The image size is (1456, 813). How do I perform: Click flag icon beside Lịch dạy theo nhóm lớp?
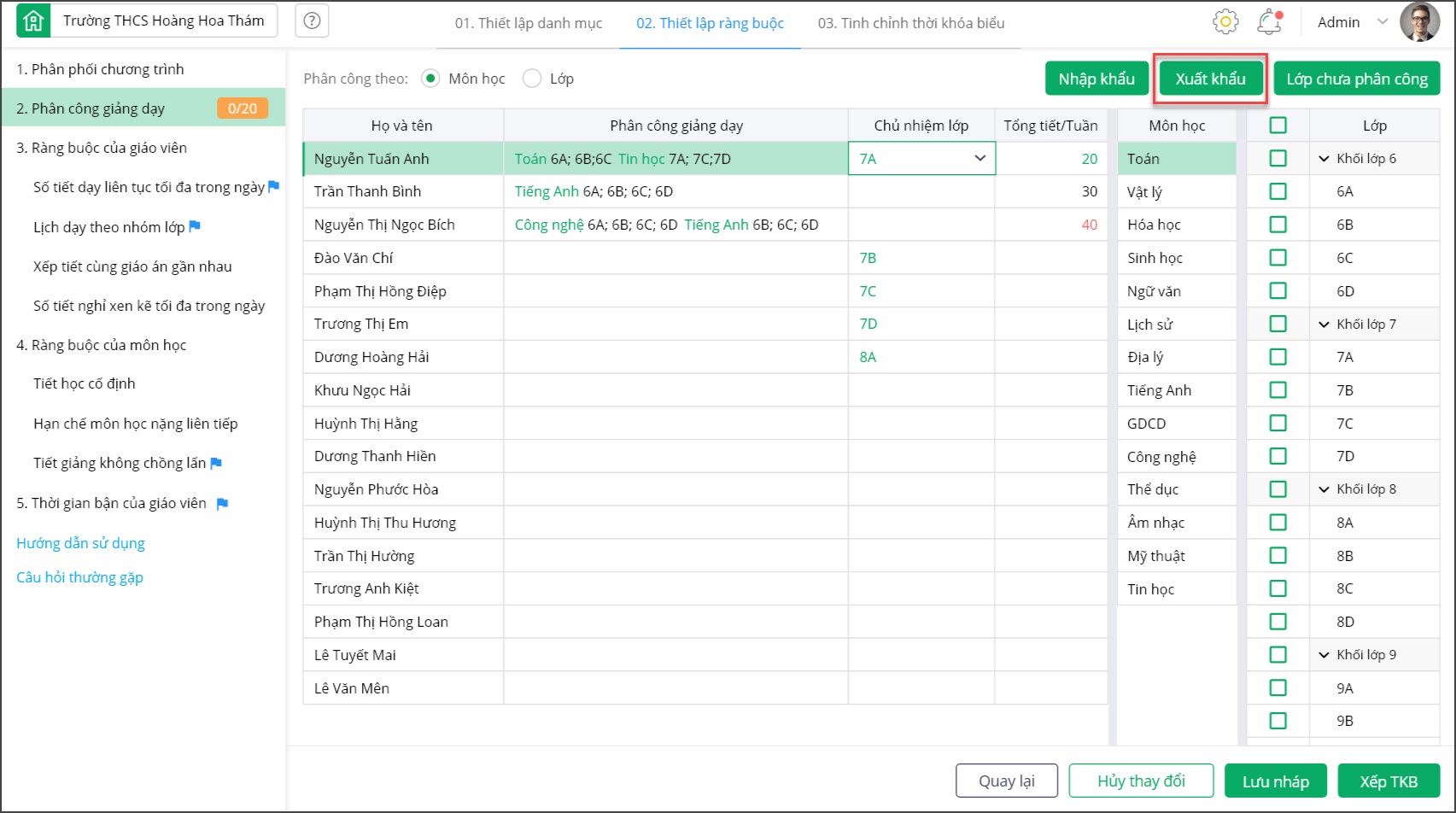[195, 226]
